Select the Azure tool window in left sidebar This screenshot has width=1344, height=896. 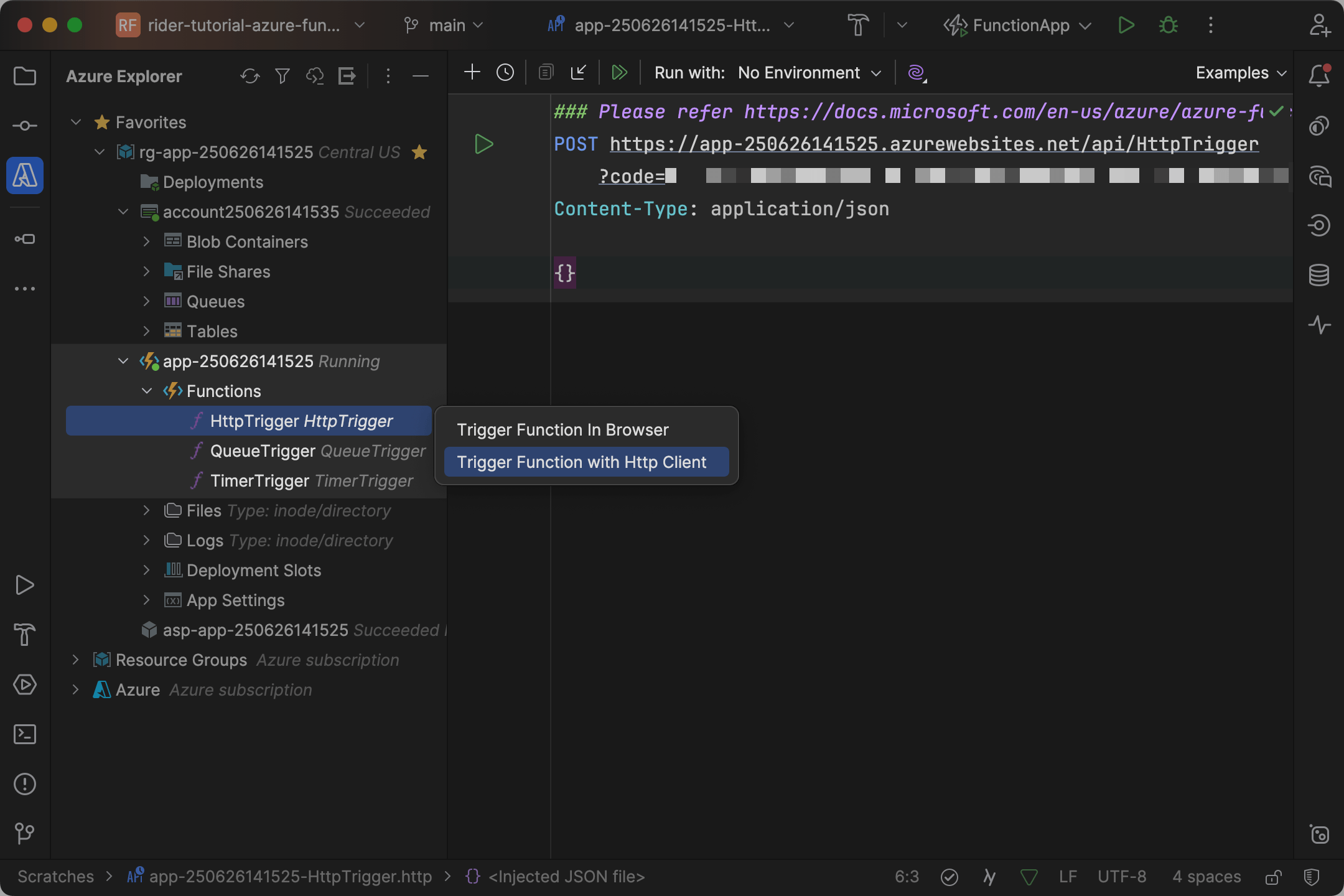[x=24, y=175]
